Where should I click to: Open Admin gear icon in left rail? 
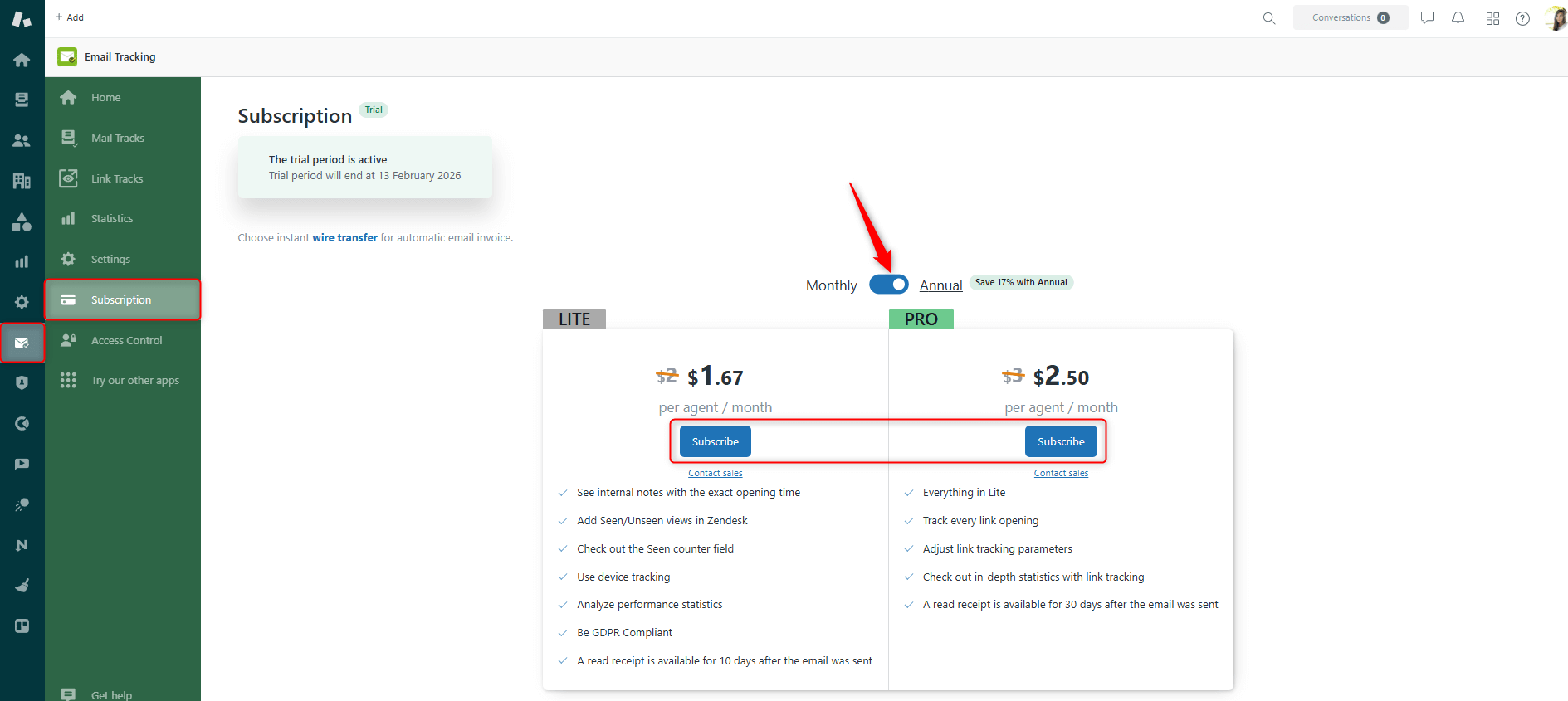click(22, 302)
